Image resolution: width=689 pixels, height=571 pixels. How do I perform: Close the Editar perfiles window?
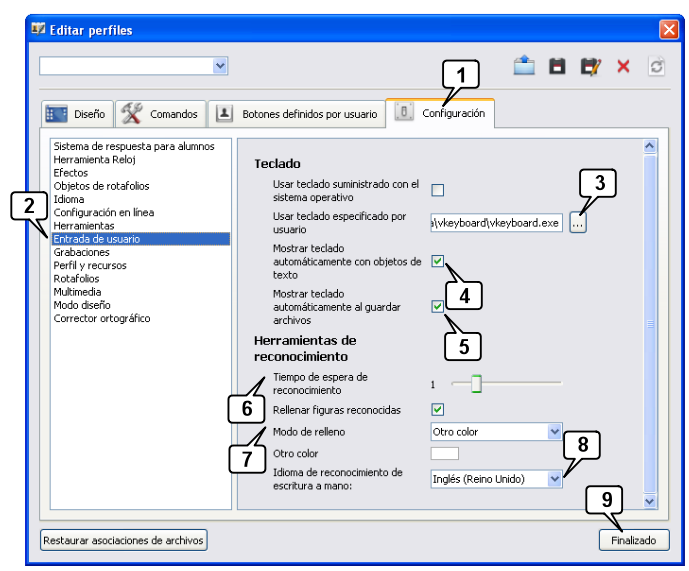[669, 30]
